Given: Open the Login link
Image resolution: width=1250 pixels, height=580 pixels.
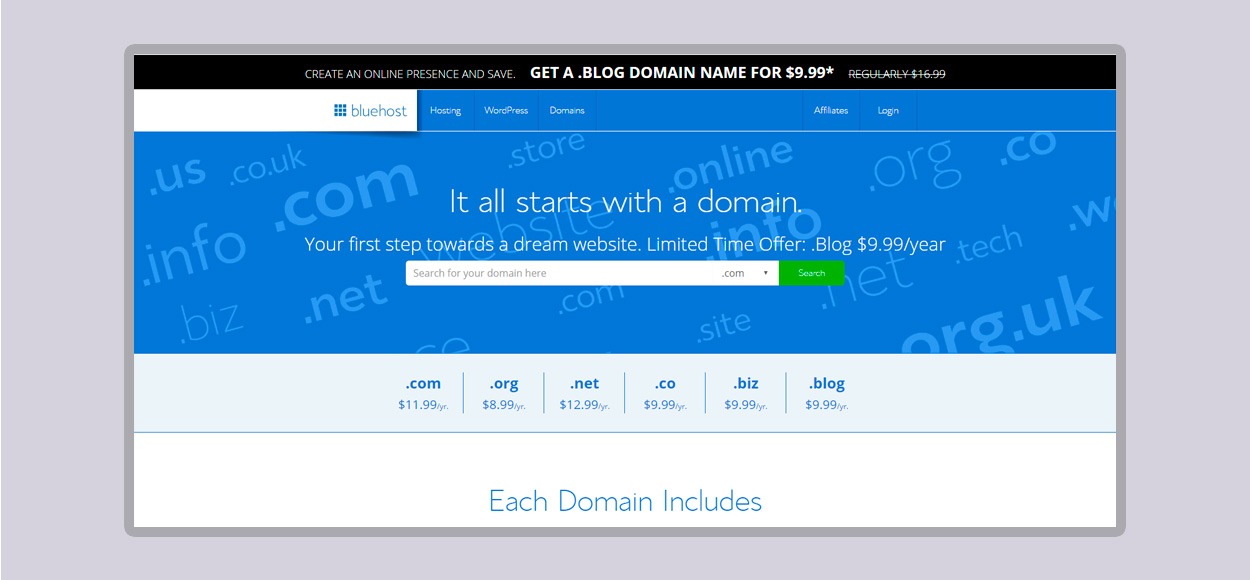Looking at the screenshot, I should tap(888, 111).
